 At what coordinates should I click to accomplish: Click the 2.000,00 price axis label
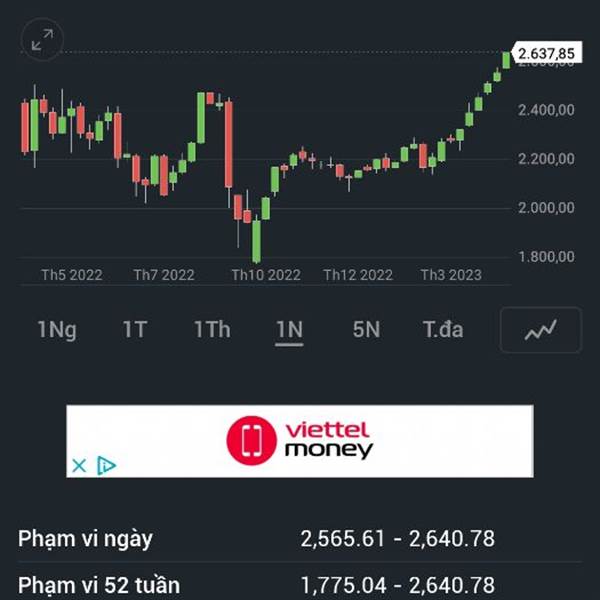coord(546,208)
